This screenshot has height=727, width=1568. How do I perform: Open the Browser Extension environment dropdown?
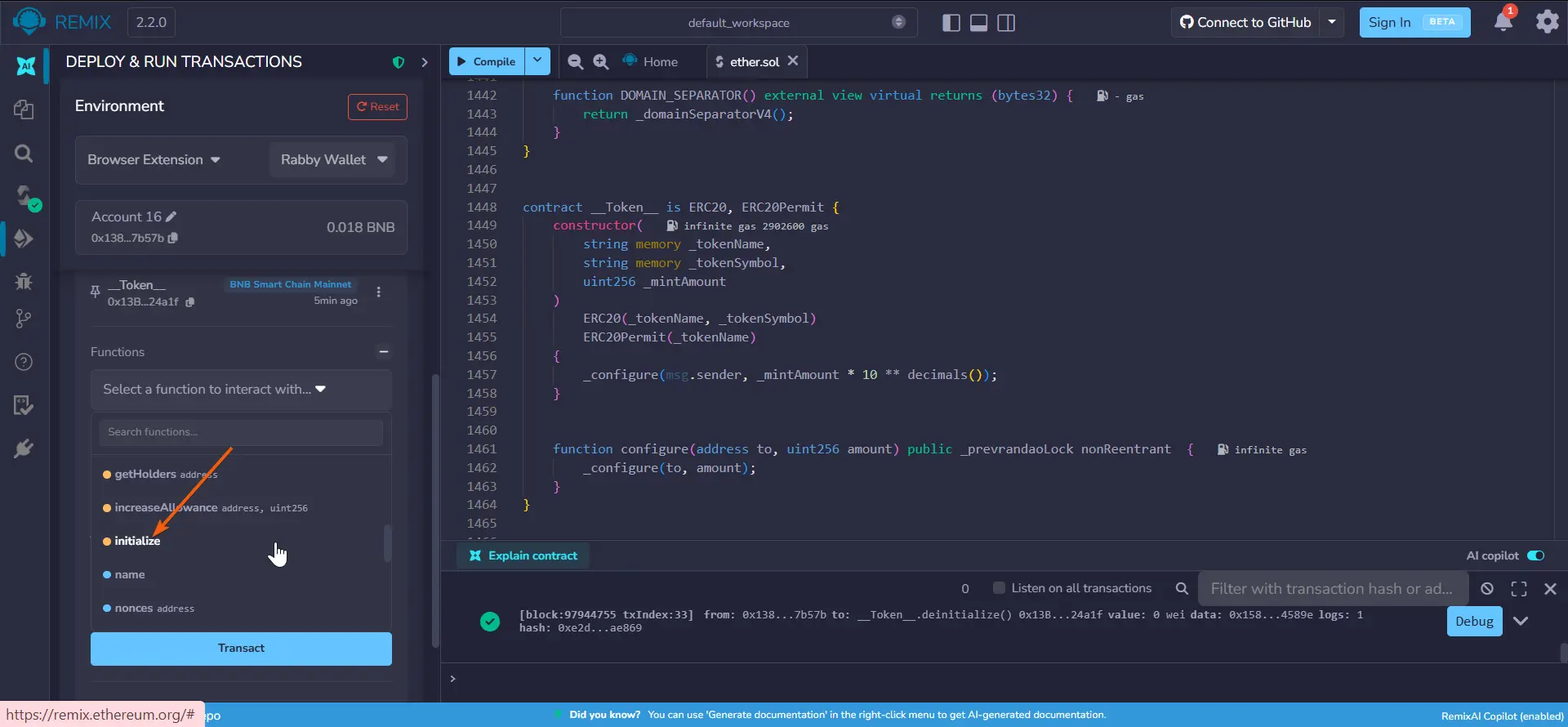pos(154,160)
